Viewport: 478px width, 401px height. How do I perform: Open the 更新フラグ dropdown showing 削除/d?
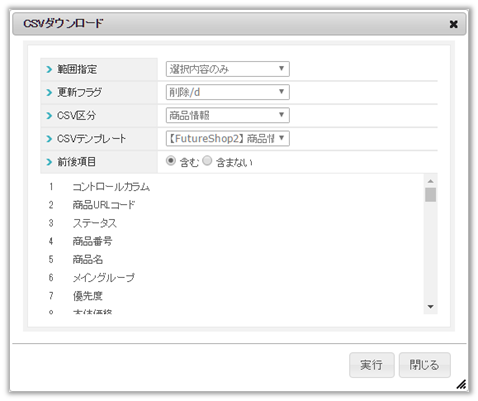pyautogui.click(x=228, y=92)
